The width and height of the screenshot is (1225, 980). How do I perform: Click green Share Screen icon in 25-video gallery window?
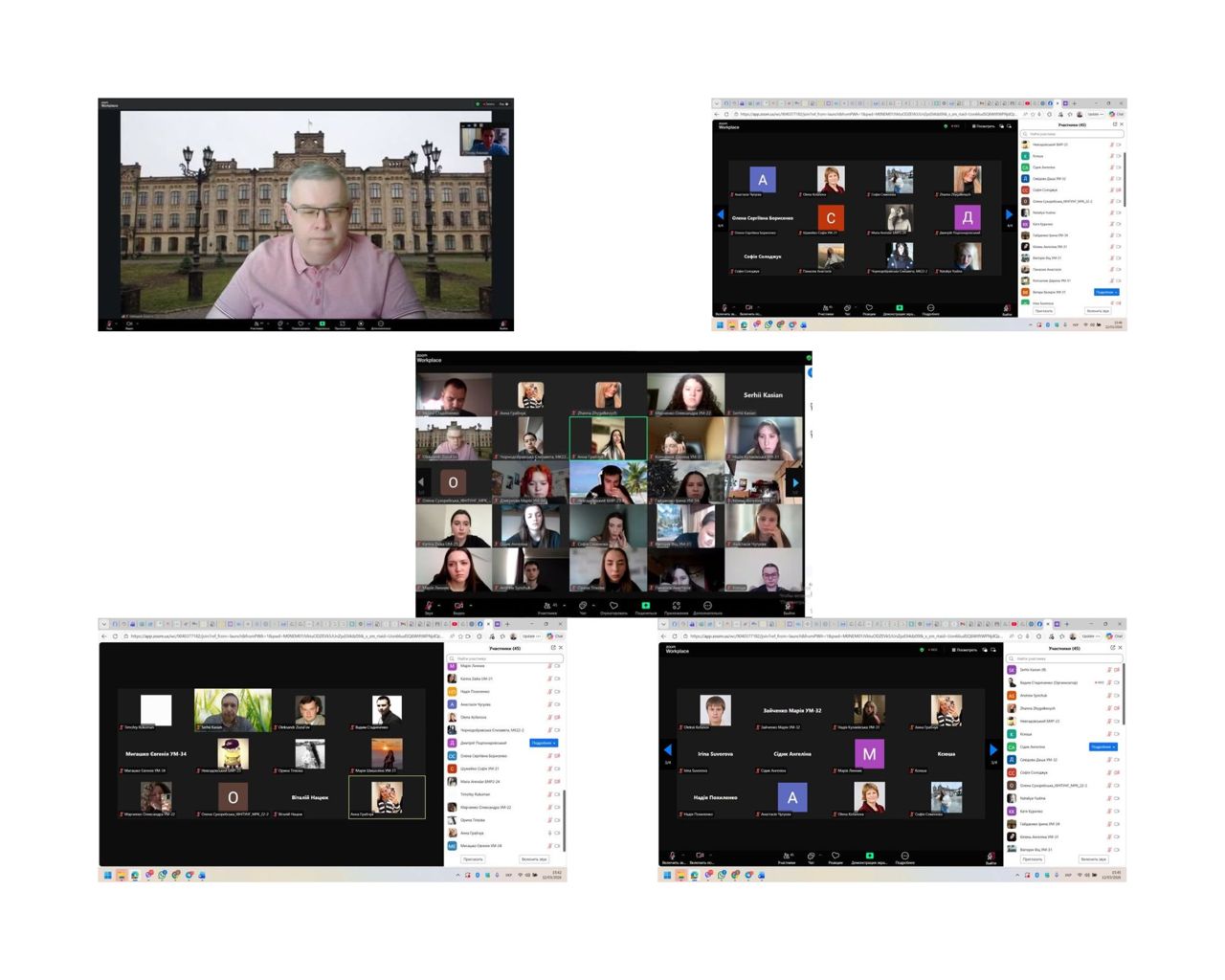click(645, 606)
